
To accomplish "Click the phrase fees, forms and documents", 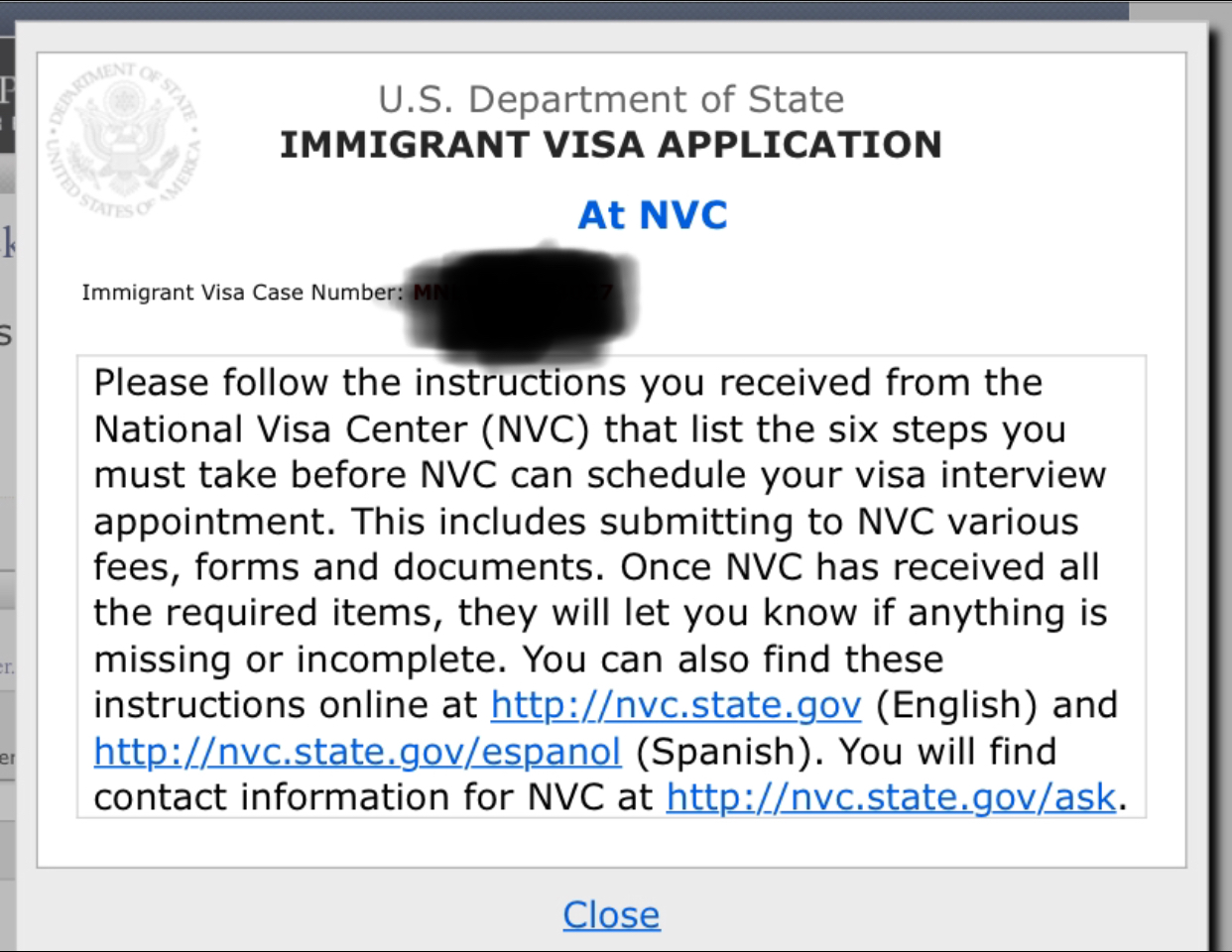I will tap(349, 567).
